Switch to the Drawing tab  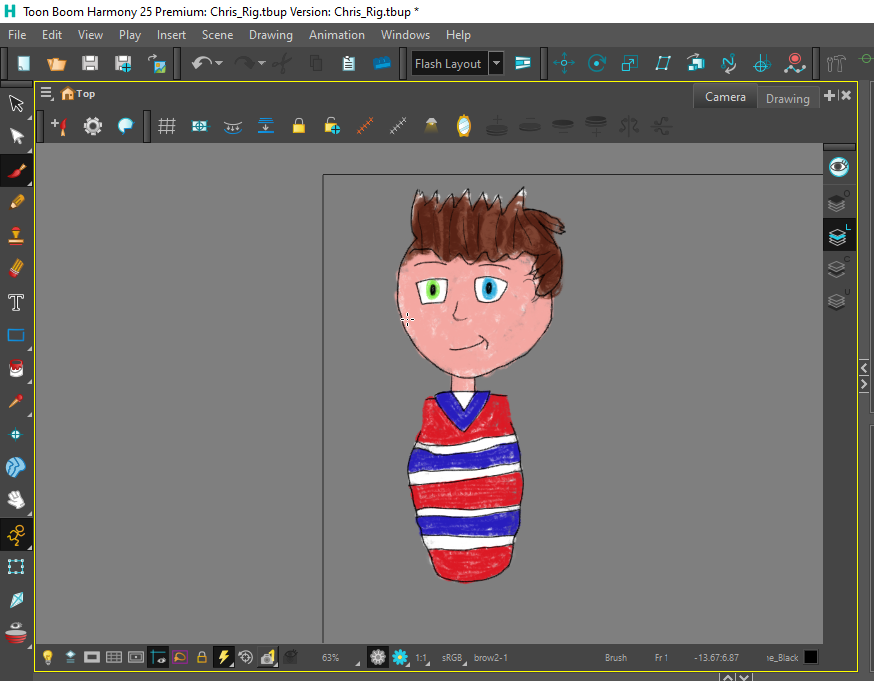[x=787, y=98]
